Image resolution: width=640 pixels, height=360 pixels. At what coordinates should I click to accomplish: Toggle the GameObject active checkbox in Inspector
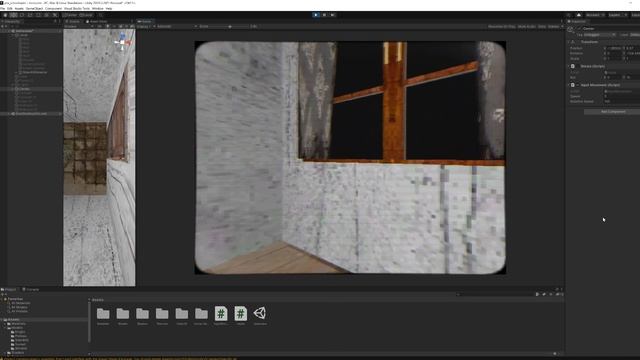[x=580, y=29]
